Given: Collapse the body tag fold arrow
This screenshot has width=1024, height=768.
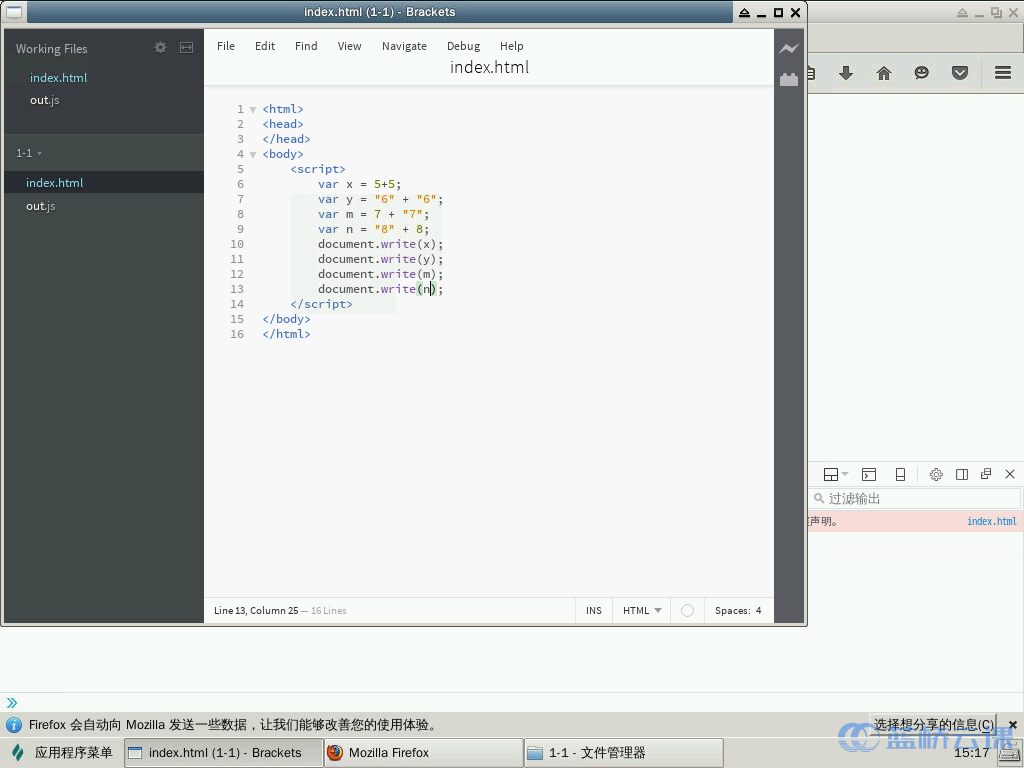Looking at the screenshot, I should 253,155.
